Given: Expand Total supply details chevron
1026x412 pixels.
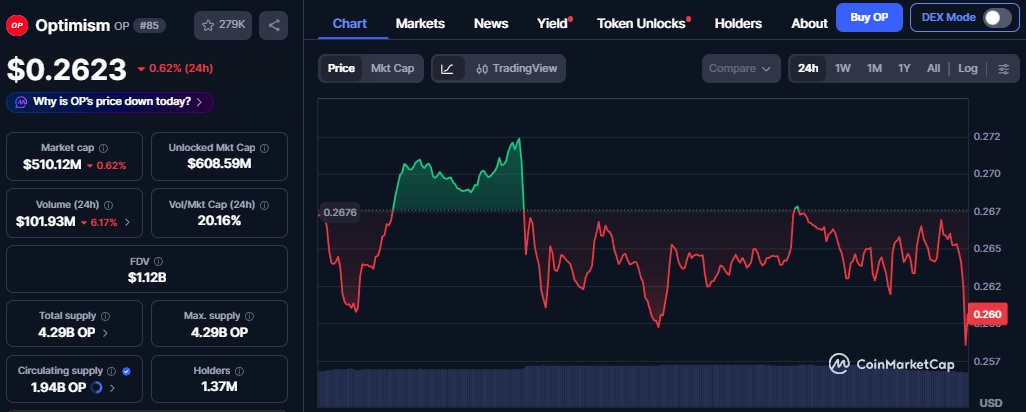Looking at the screenshot, I should coord(105,333).
